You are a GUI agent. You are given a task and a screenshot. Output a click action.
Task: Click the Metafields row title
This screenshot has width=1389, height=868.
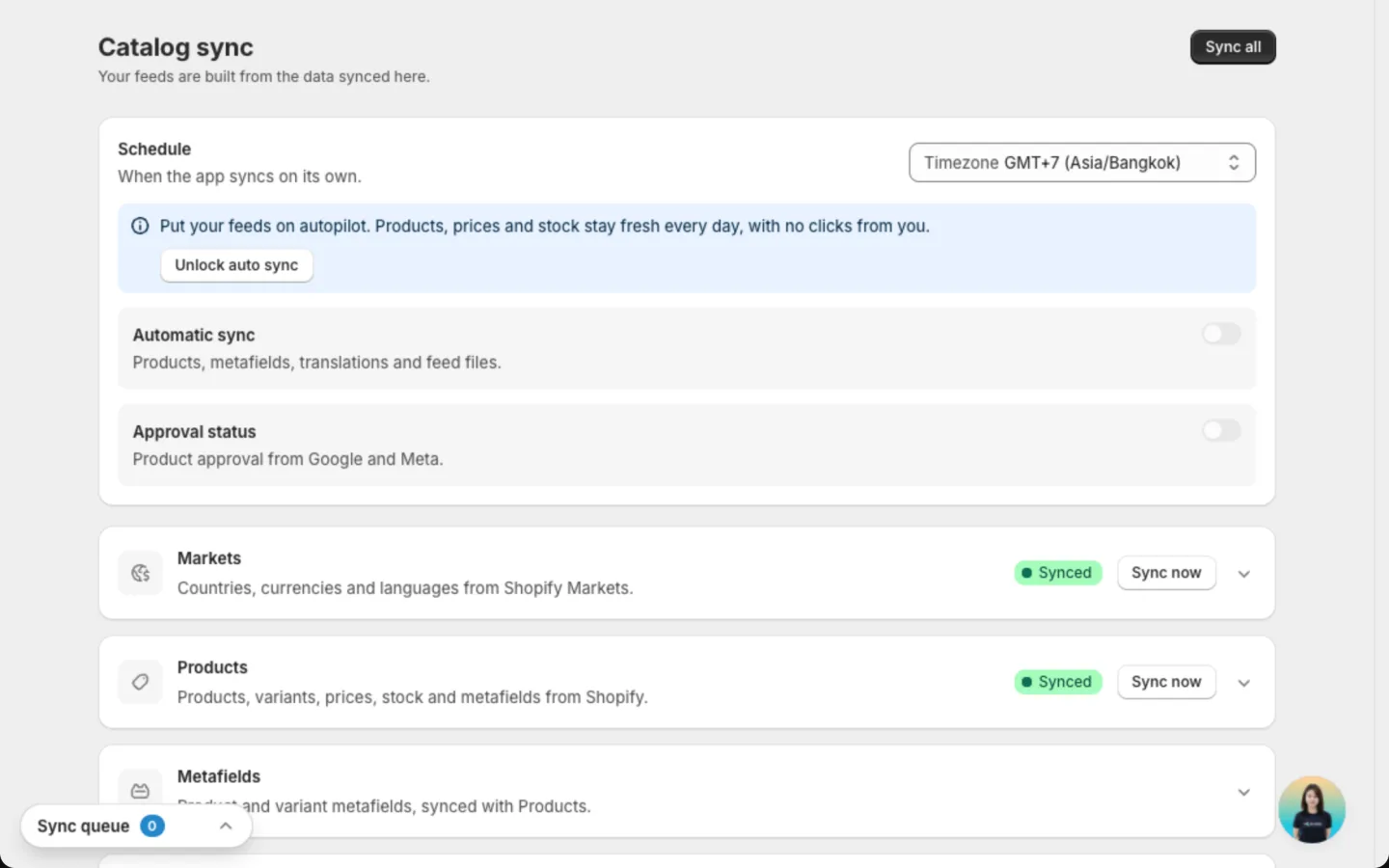pos(219,776)
